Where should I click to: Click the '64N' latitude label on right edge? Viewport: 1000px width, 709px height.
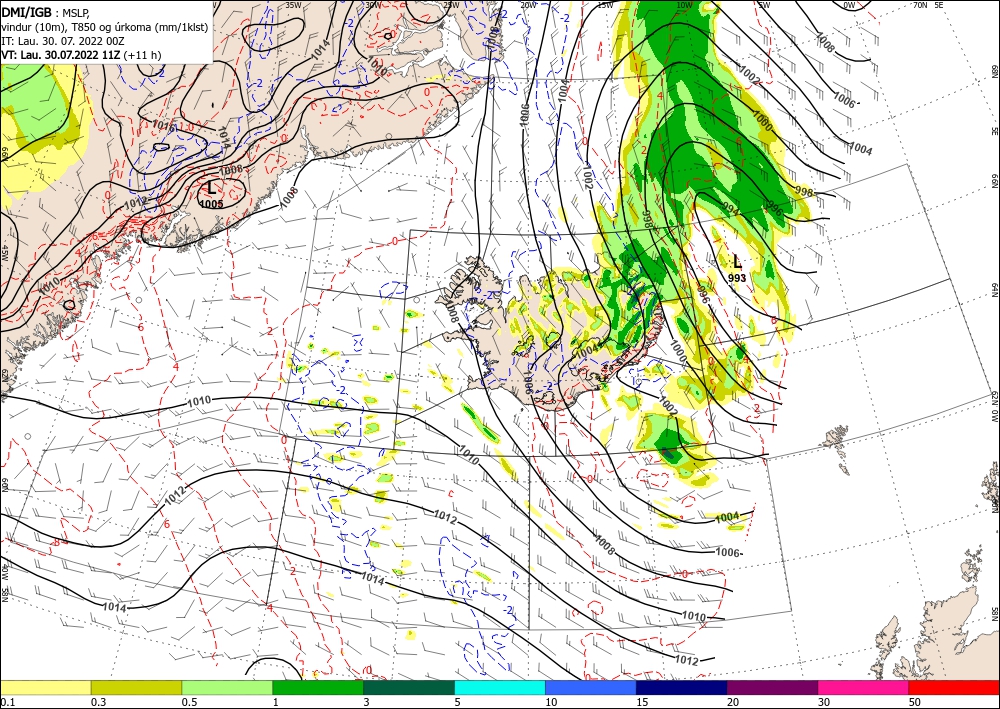(994, 289)
